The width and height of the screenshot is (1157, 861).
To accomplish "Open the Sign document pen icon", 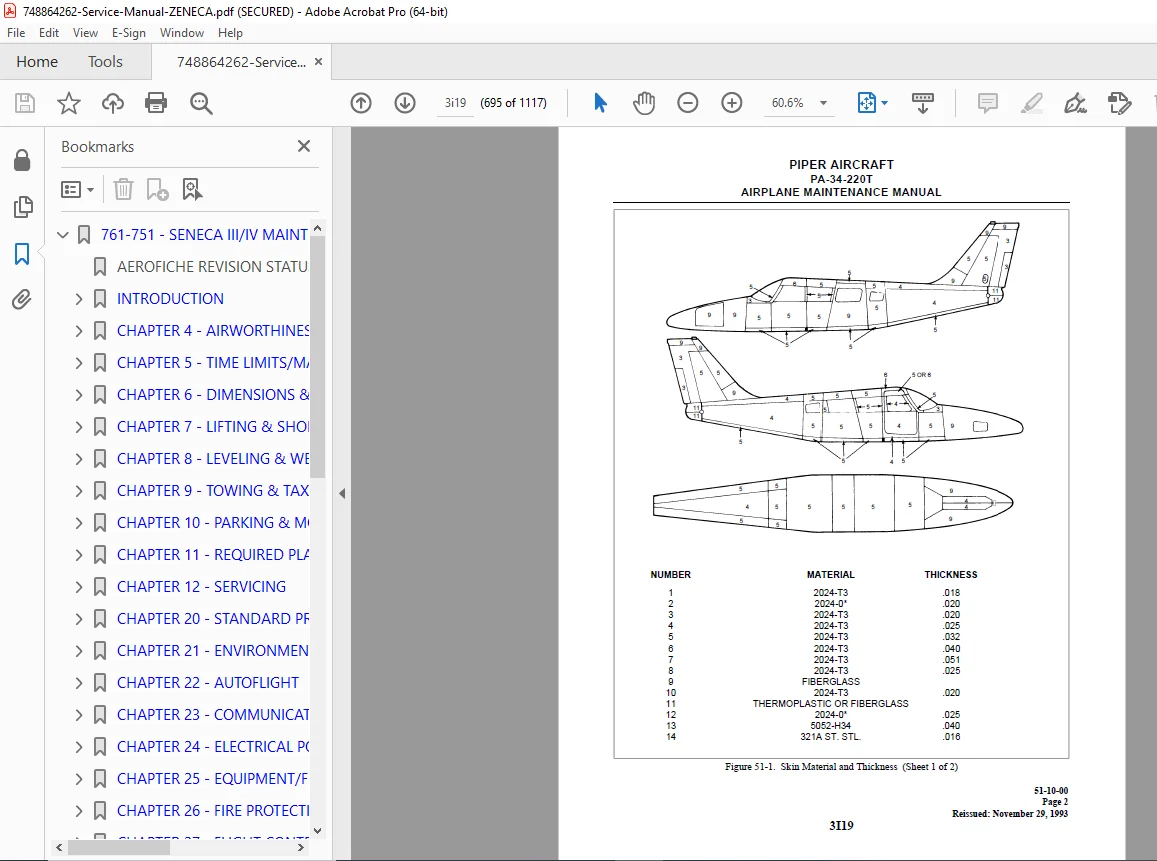I will (x=1075, y=103).
